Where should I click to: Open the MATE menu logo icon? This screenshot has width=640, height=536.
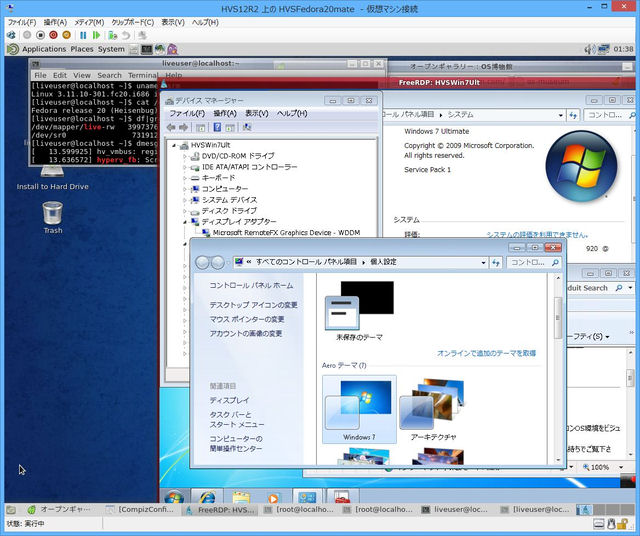click(x=13, y=49)
